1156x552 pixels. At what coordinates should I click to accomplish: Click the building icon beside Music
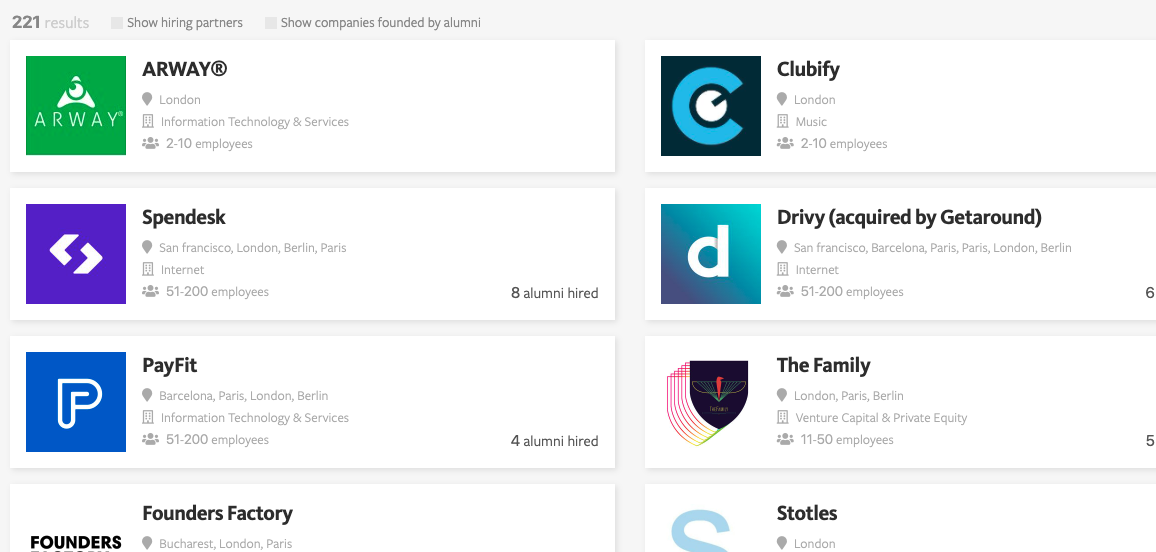pos(782,121)
